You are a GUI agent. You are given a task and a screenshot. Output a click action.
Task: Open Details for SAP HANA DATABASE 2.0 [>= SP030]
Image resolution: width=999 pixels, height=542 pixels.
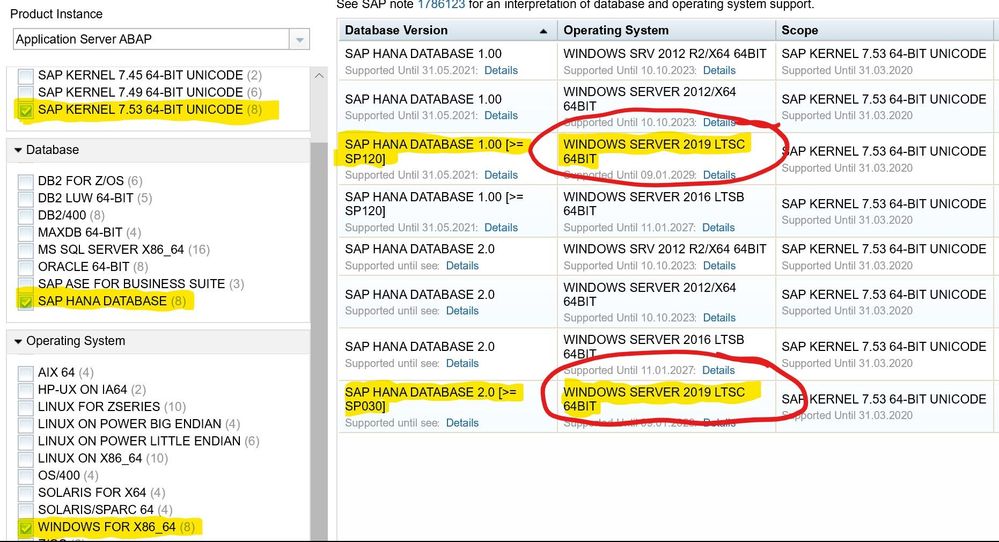pyautogui.click(x=462, y=422)
